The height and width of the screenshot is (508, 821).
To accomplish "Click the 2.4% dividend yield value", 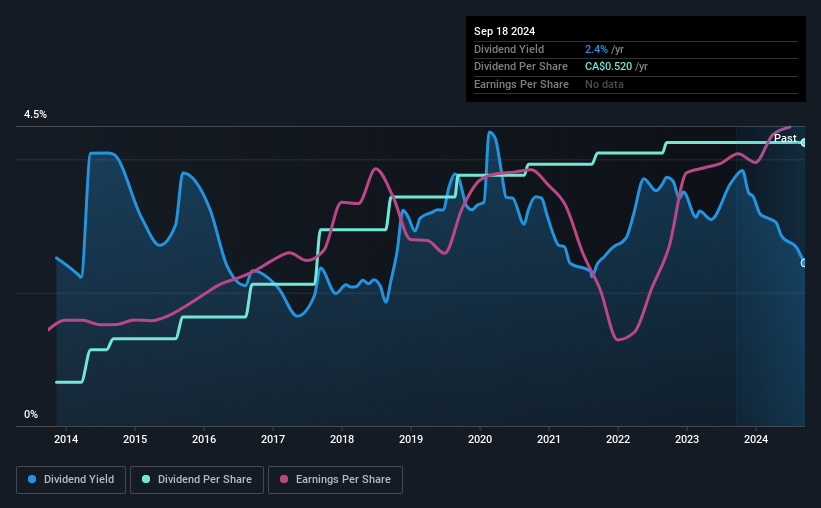I will pyautogui.click(x=596, y=49).
